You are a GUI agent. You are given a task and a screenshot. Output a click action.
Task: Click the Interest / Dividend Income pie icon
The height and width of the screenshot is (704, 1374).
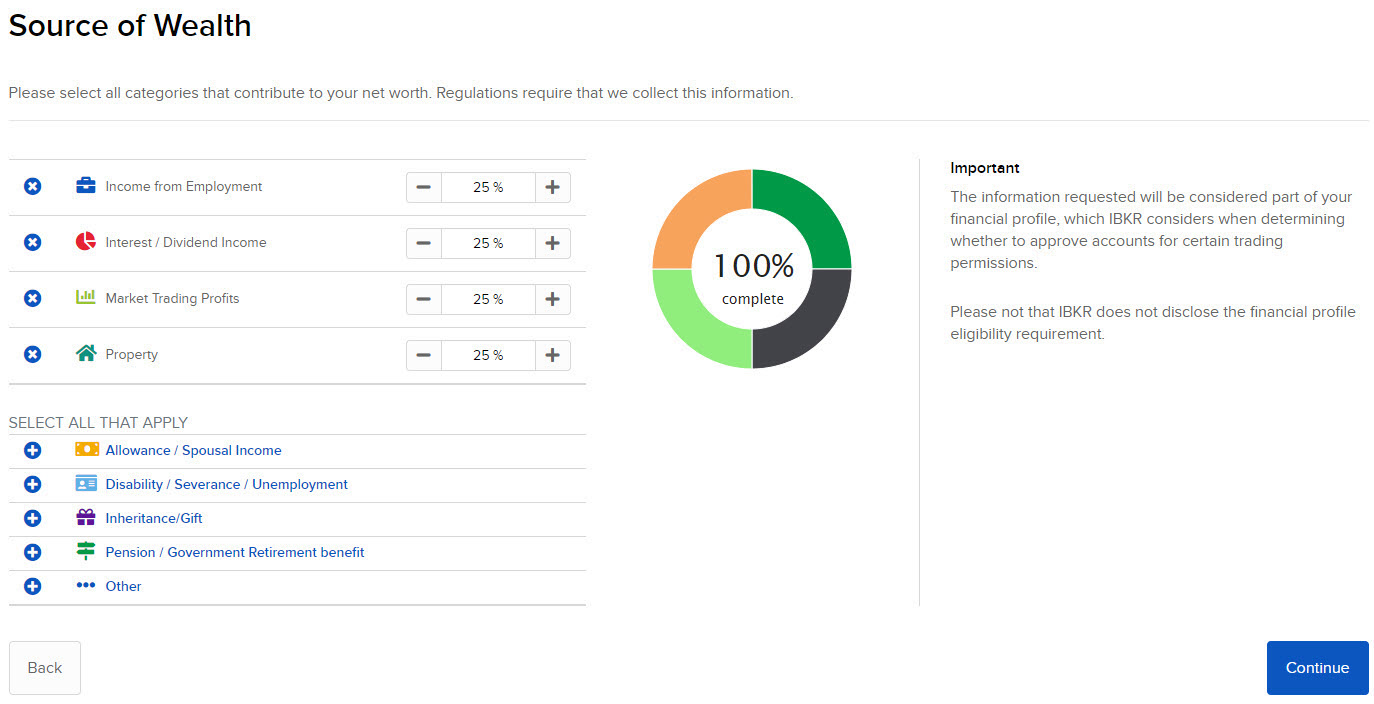point(85,242)
